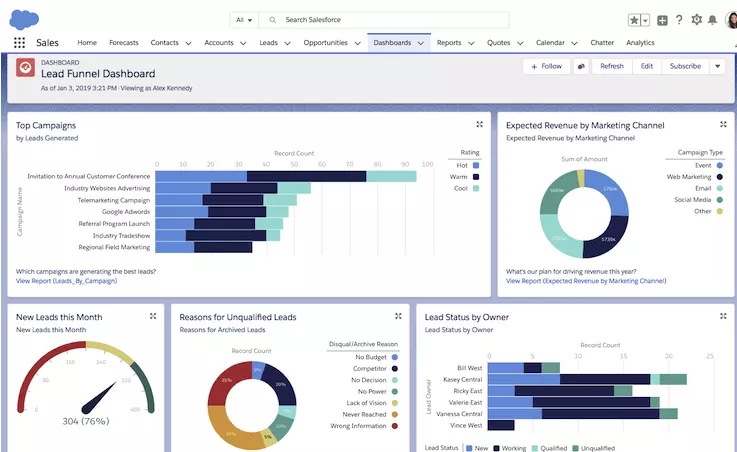This screenshot has width=737, height=452.
Task: Open the Help question mark icon
Action: tap(679, 20)
